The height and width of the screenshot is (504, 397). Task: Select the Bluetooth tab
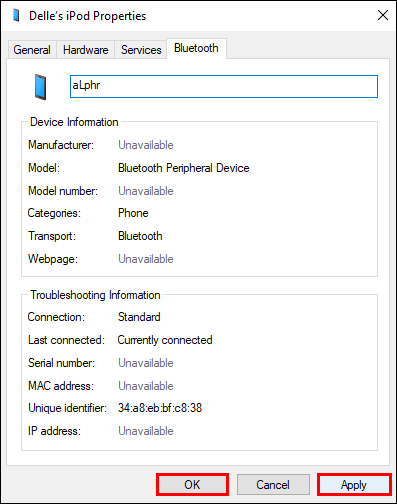point(196,48)
